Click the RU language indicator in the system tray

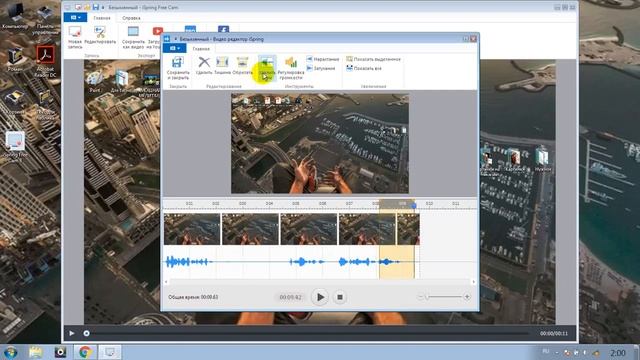pos(545,351)
